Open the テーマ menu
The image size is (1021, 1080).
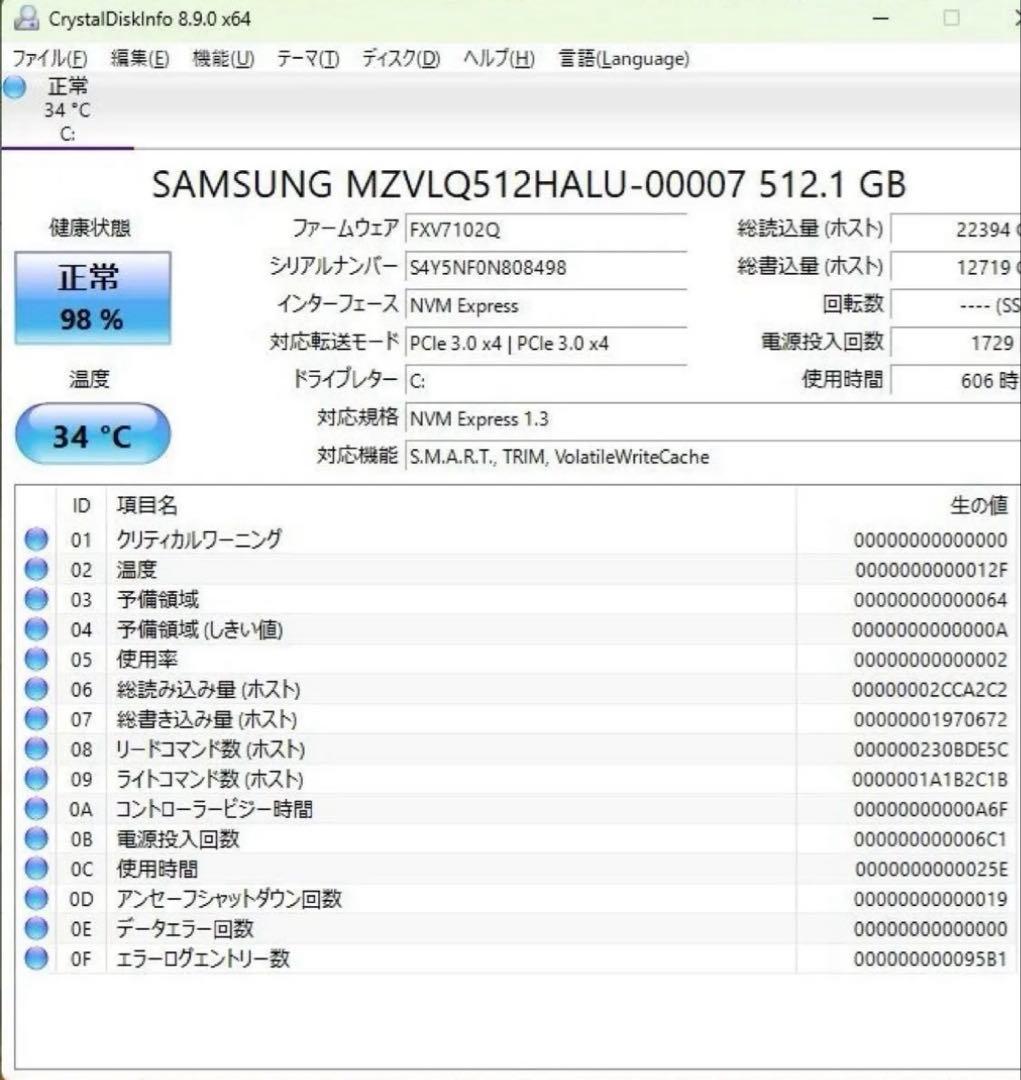click(x=306, y=59)
